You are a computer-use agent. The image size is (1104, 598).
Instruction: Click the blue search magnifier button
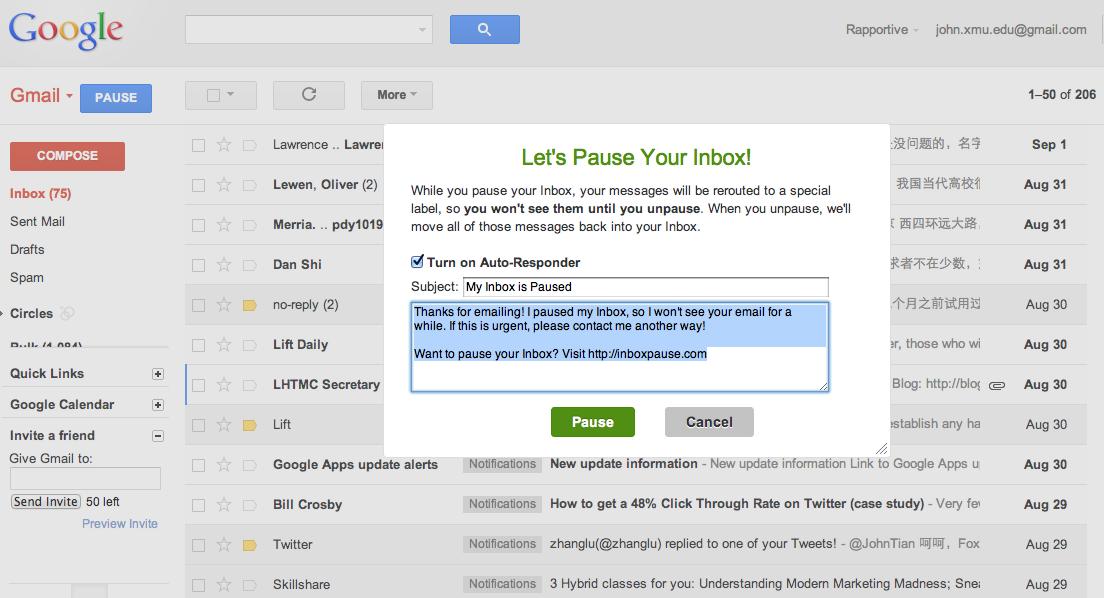pyautogui.click(x=484, y=30)
